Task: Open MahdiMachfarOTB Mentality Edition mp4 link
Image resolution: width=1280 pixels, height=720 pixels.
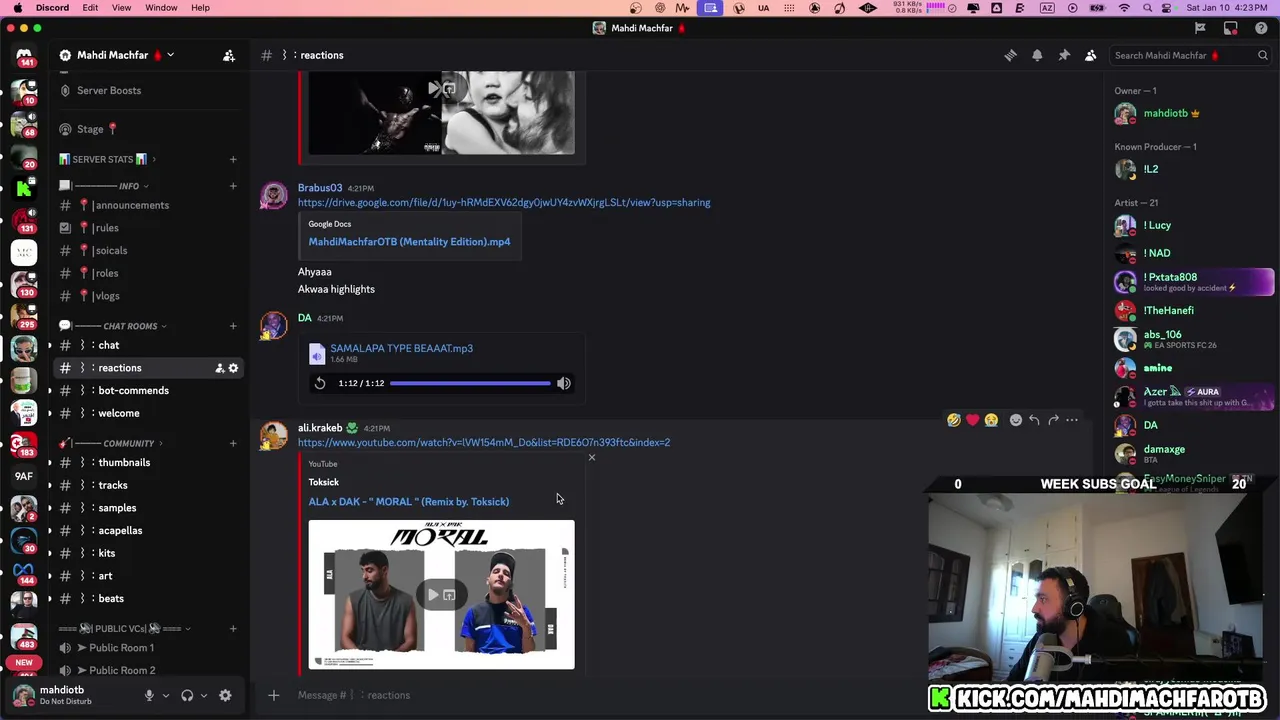Action: click(x=409, y=242)
